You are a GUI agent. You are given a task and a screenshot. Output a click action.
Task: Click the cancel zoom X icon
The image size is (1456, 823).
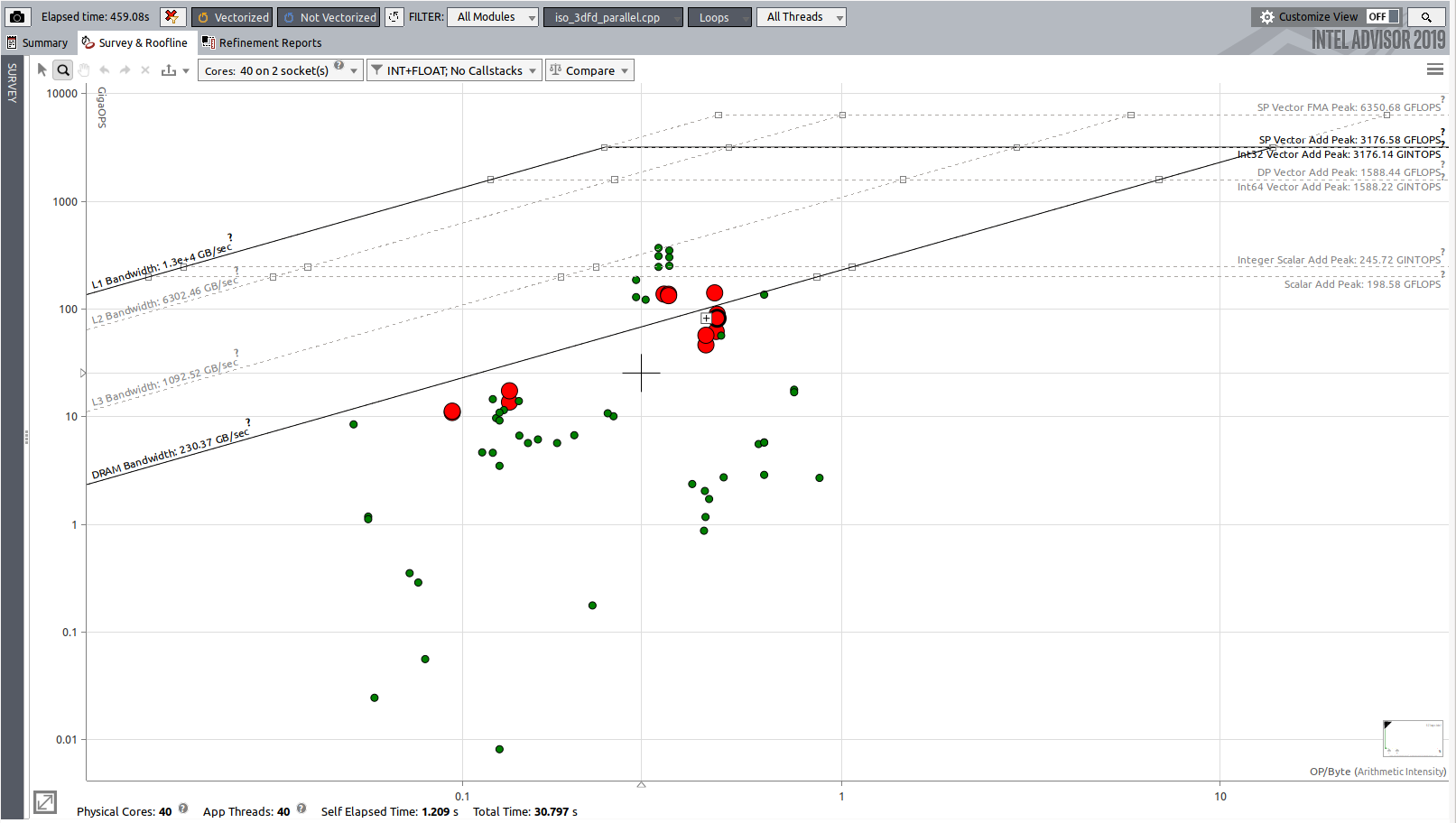coord(145,69)
